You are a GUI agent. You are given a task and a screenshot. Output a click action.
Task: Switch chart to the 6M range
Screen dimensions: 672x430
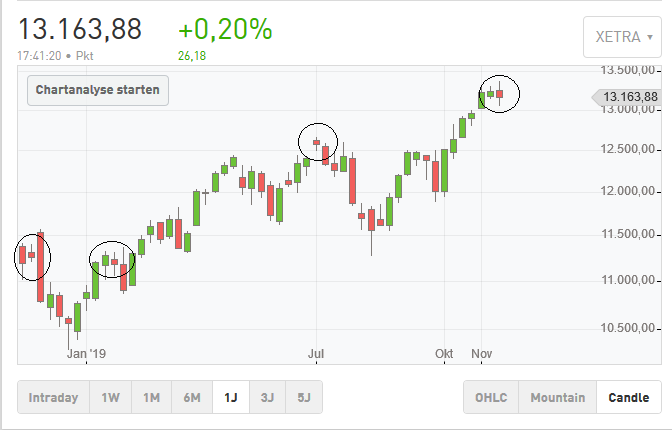pyautogui.click(x=192, y=397)
